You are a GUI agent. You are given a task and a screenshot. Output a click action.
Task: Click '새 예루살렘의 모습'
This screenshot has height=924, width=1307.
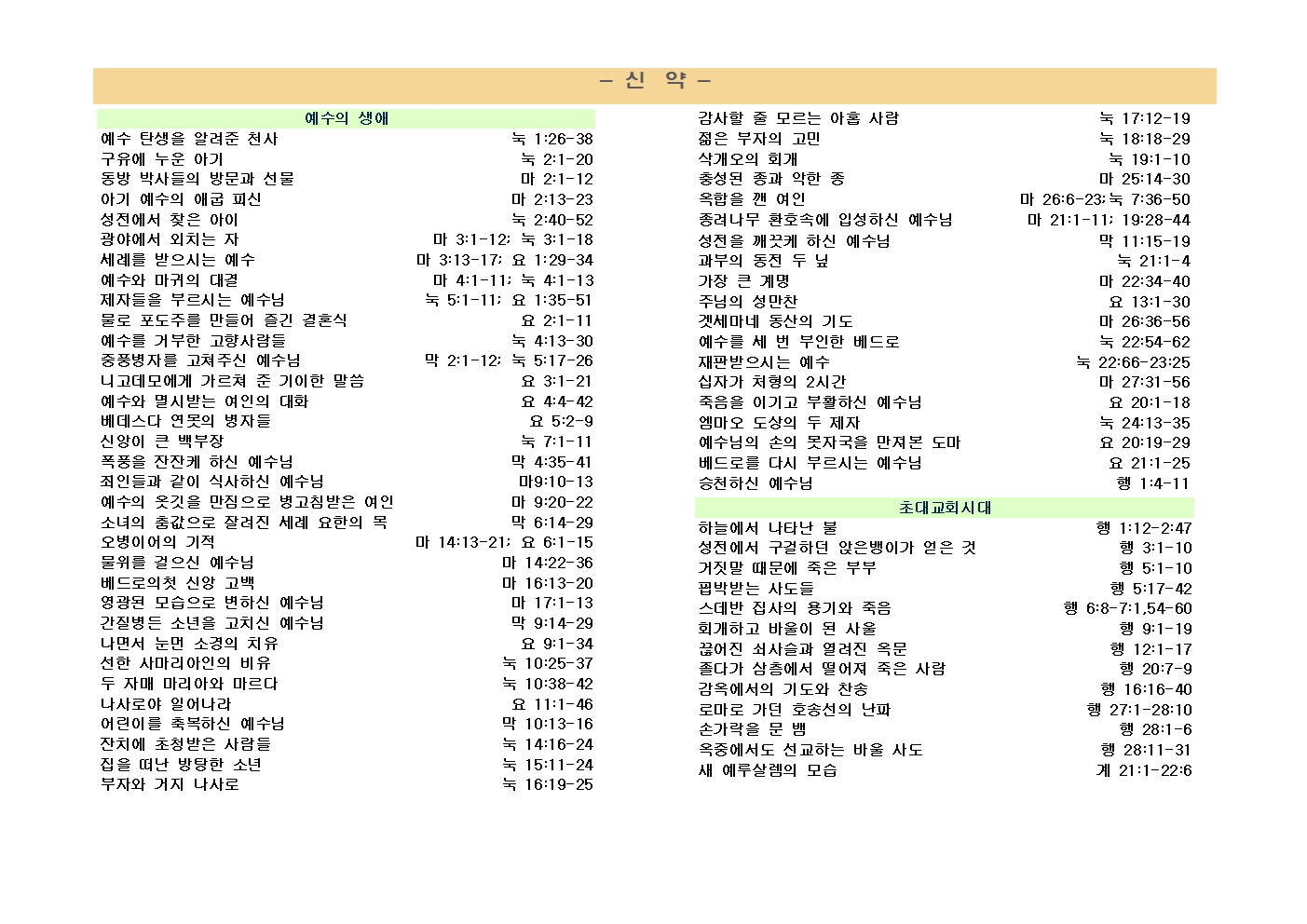(768, 770)
